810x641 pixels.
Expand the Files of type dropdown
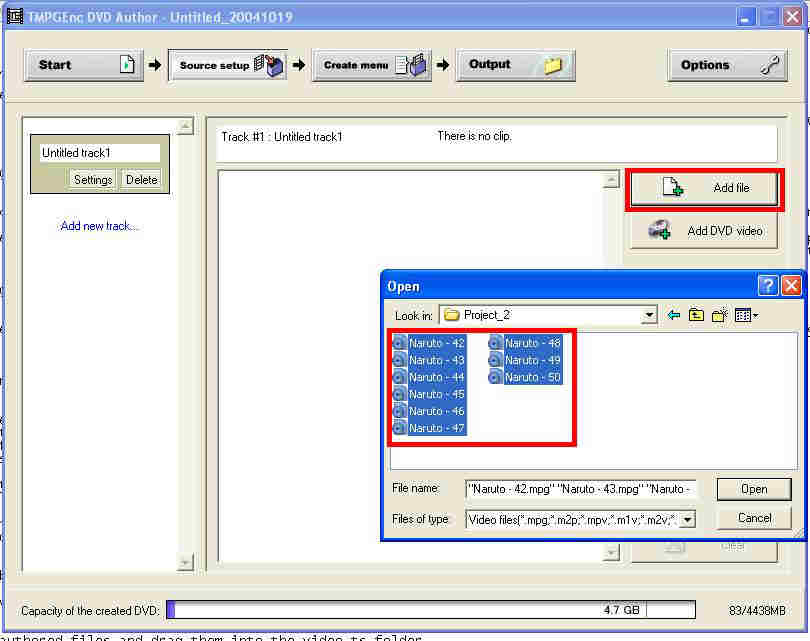coord(688,520)
